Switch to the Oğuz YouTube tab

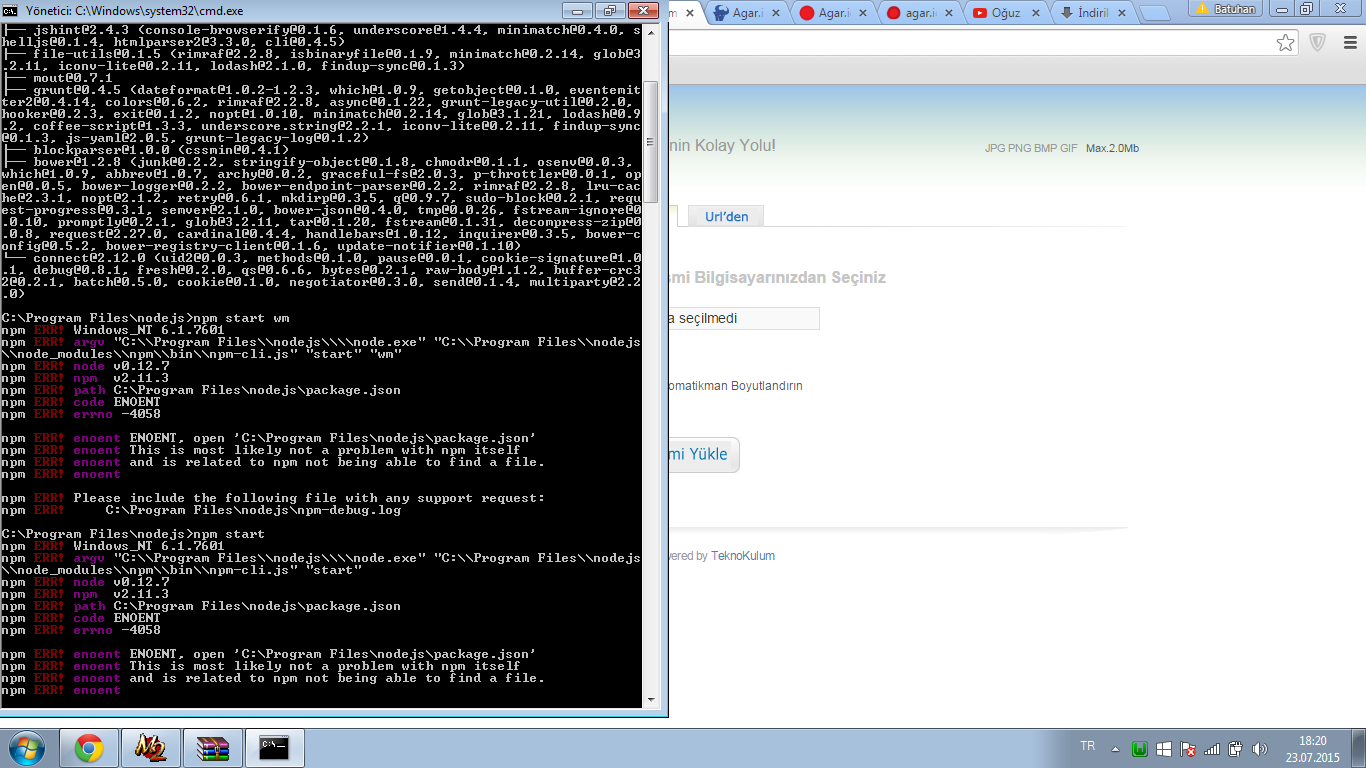coord(1008,13)
